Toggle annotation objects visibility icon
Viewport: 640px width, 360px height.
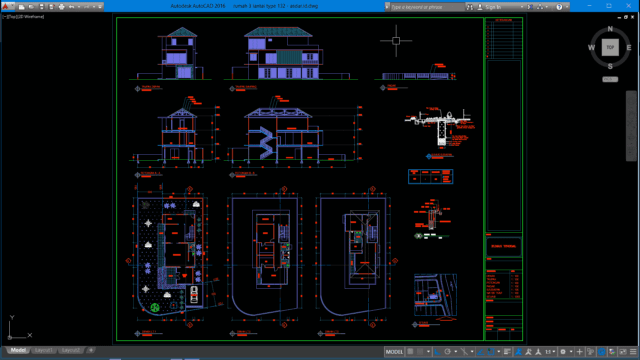(x=518, y=352)
